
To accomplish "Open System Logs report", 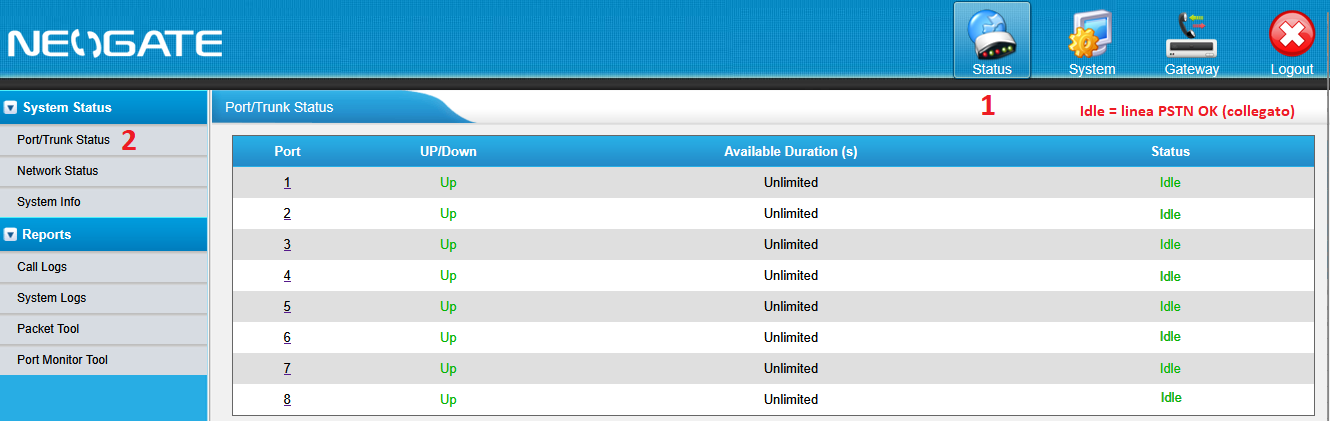I will tap(51, 298).
